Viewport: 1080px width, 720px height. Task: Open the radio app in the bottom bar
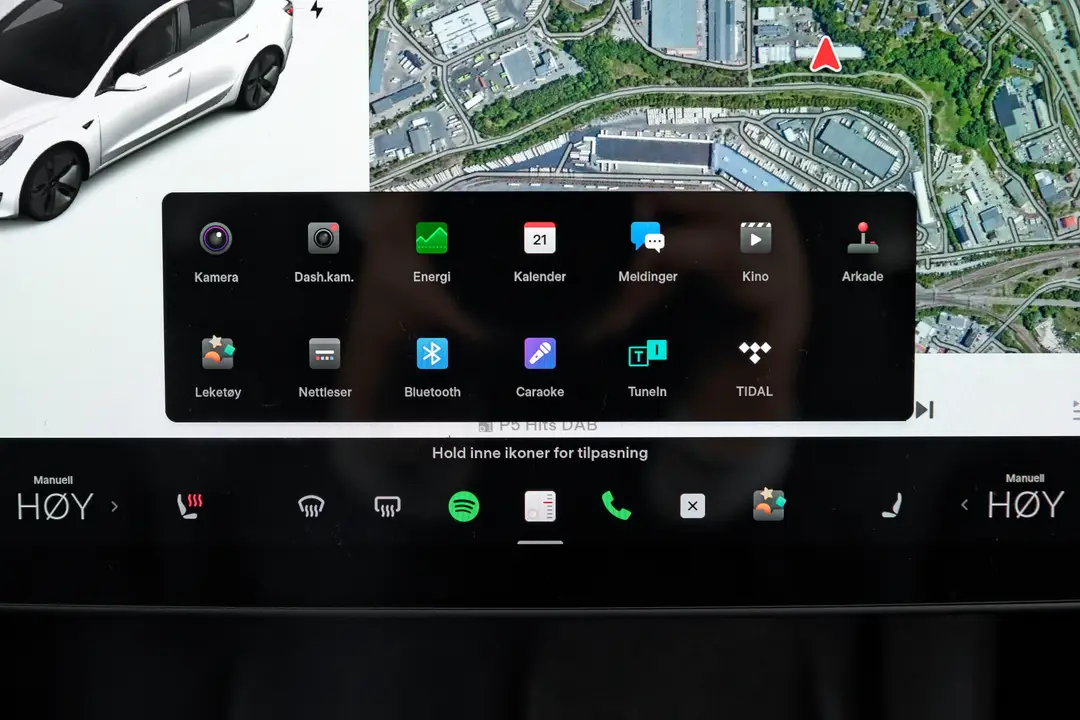point(540,506)
